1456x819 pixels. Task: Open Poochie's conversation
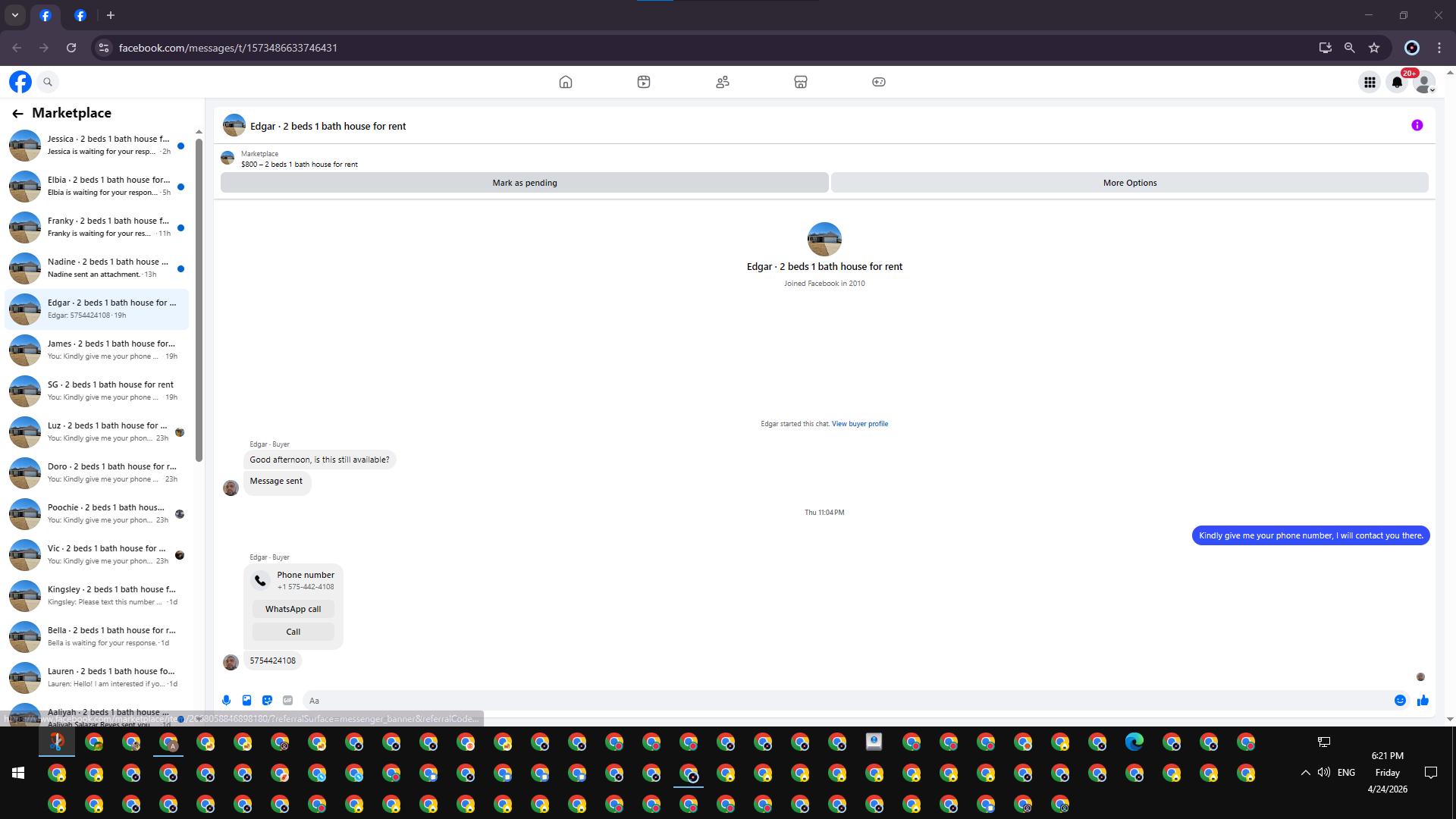pos(97,514)
